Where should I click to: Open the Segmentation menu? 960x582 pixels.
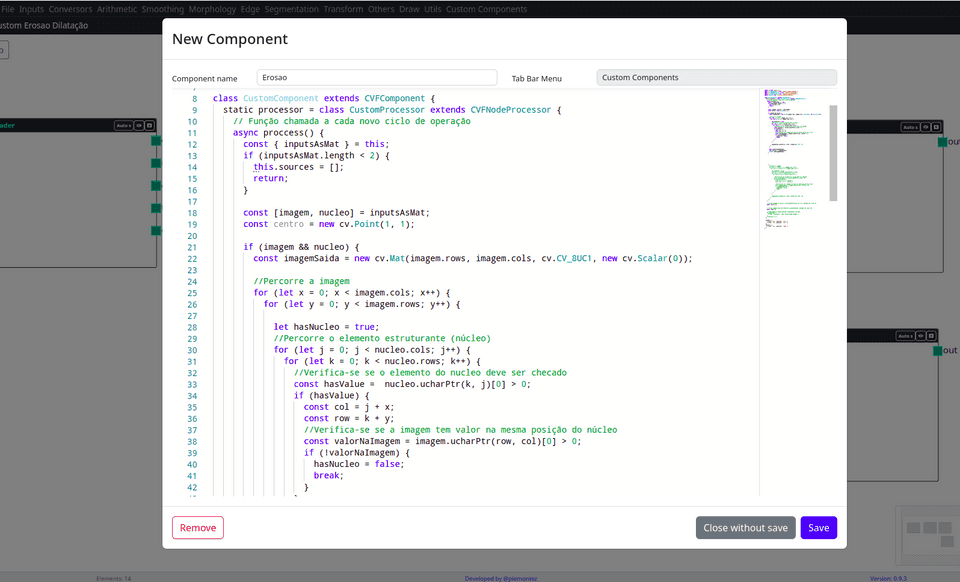[291, 9]
